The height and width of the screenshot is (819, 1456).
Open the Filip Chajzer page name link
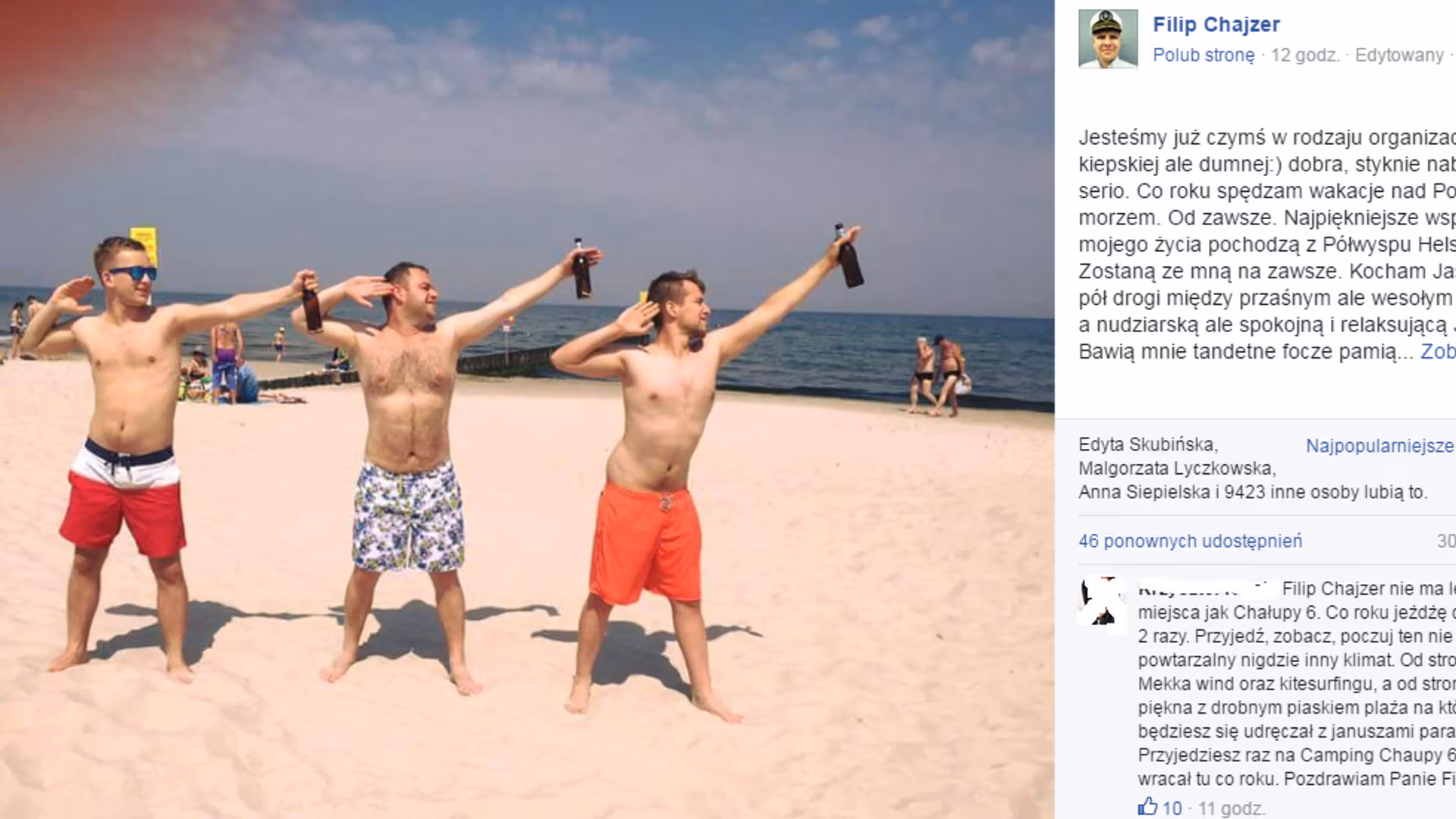(x=1216, y=24)
